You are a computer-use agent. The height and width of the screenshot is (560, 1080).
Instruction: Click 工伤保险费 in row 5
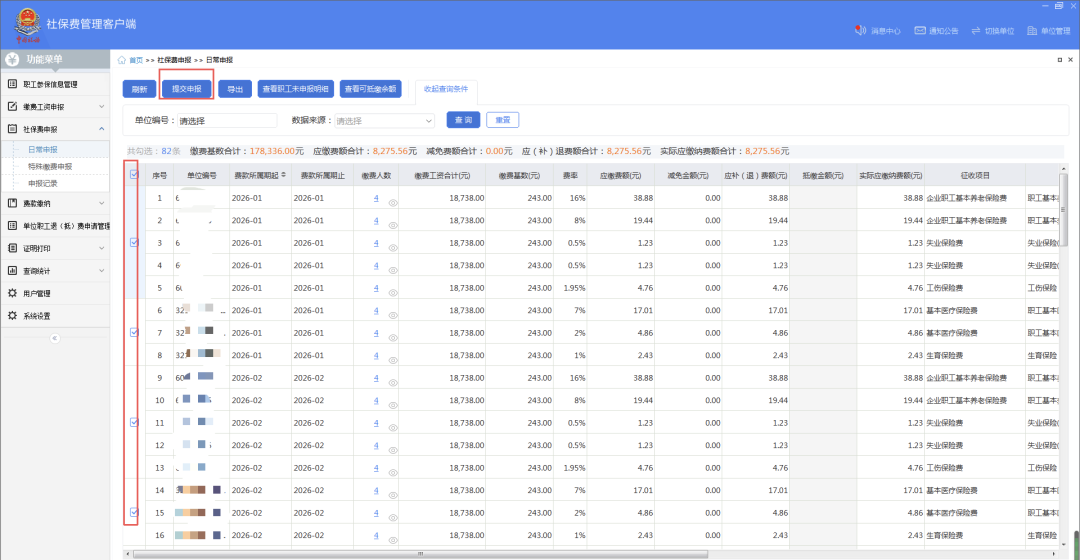click(944, 288)
